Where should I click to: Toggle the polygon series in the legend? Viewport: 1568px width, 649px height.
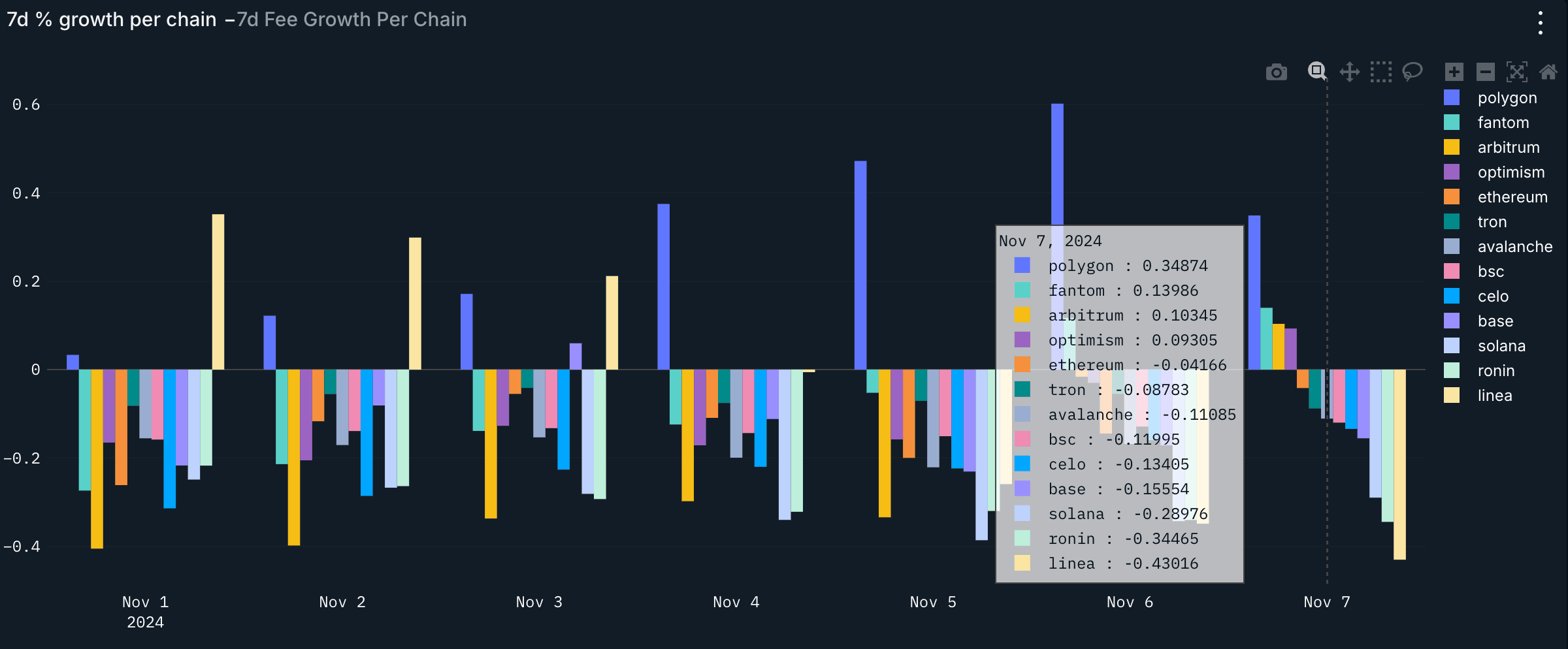click(1507, 98)
